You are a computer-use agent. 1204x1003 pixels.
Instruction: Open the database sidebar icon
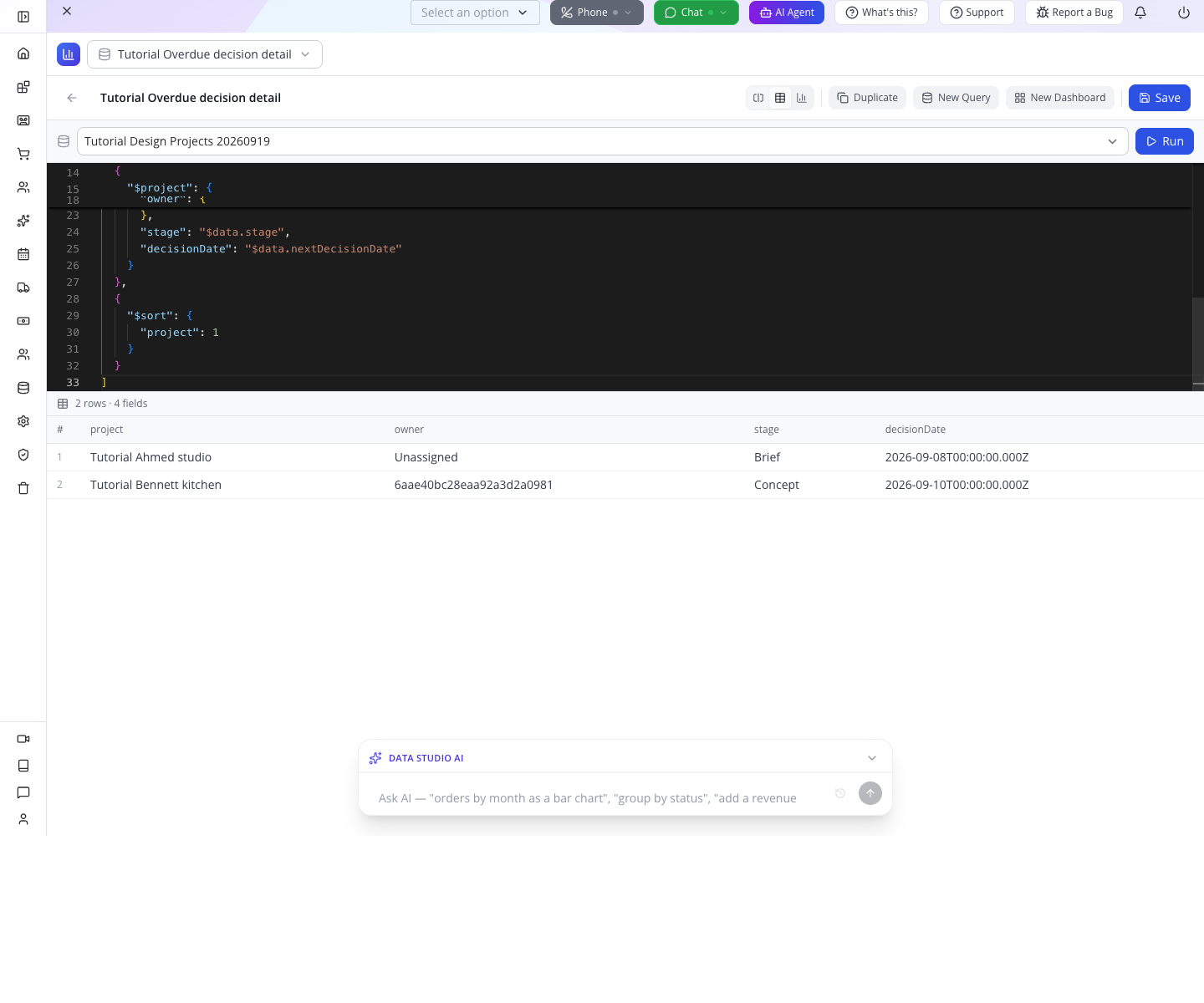23,388
